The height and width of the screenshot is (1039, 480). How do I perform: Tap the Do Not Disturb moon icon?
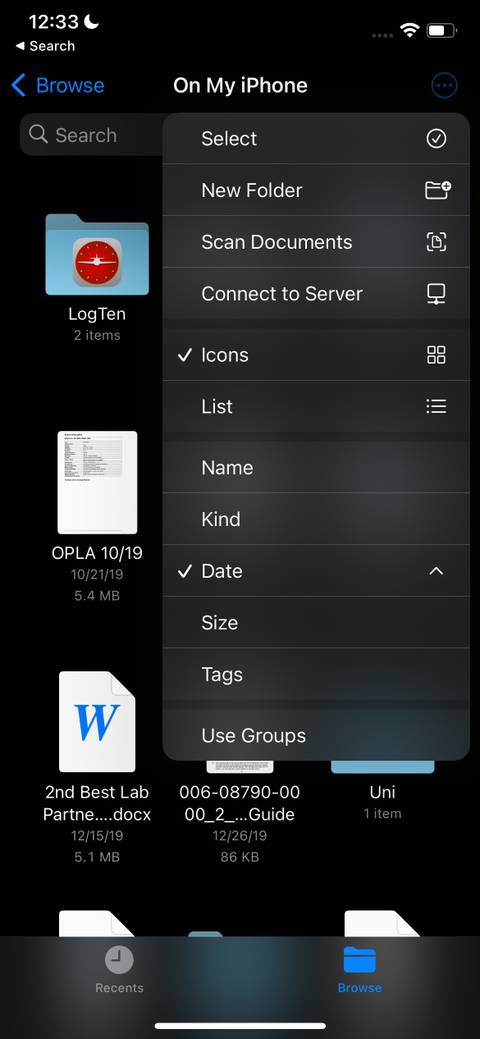91,22
